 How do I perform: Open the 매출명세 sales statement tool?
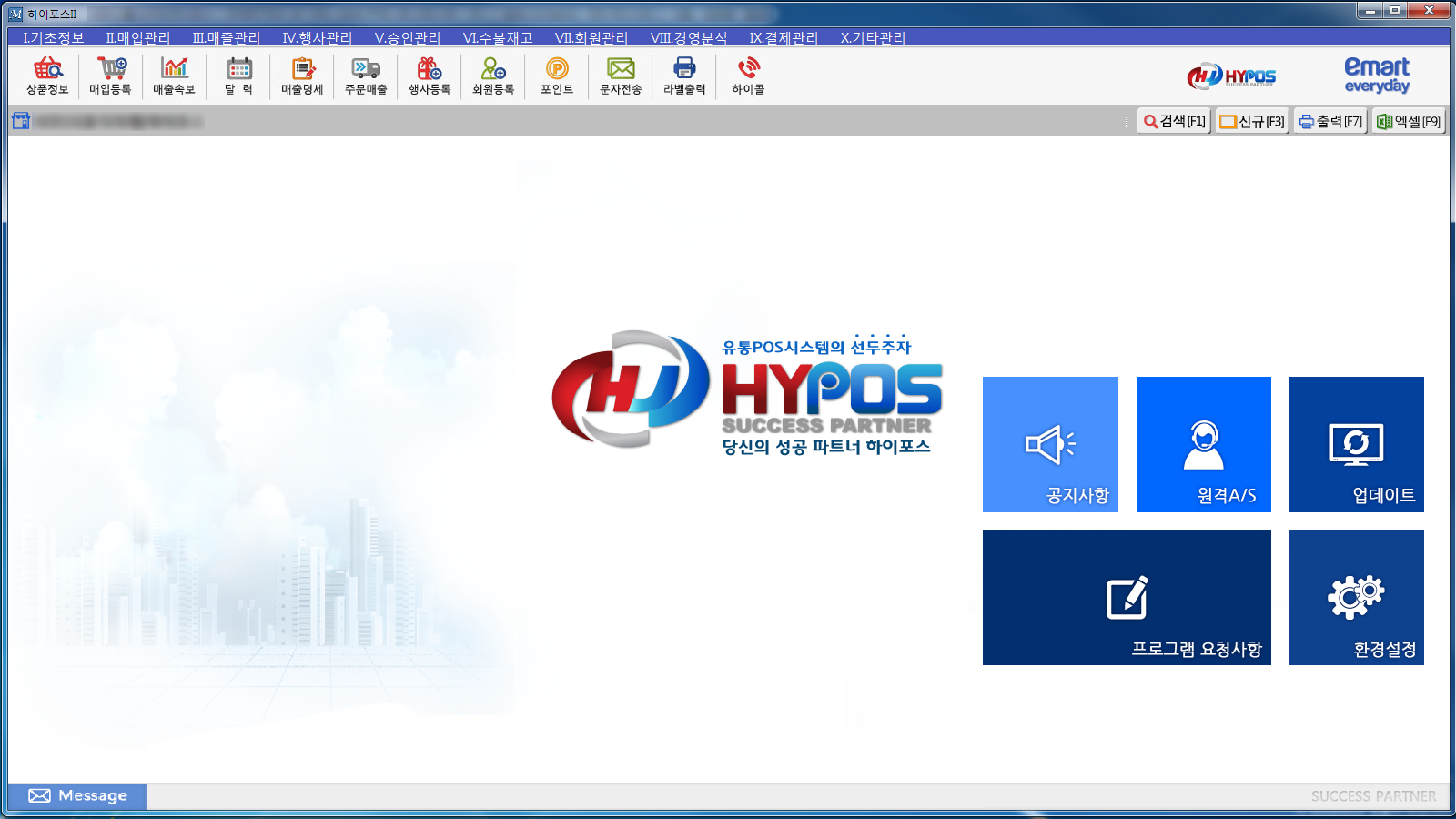coord(302,76)
